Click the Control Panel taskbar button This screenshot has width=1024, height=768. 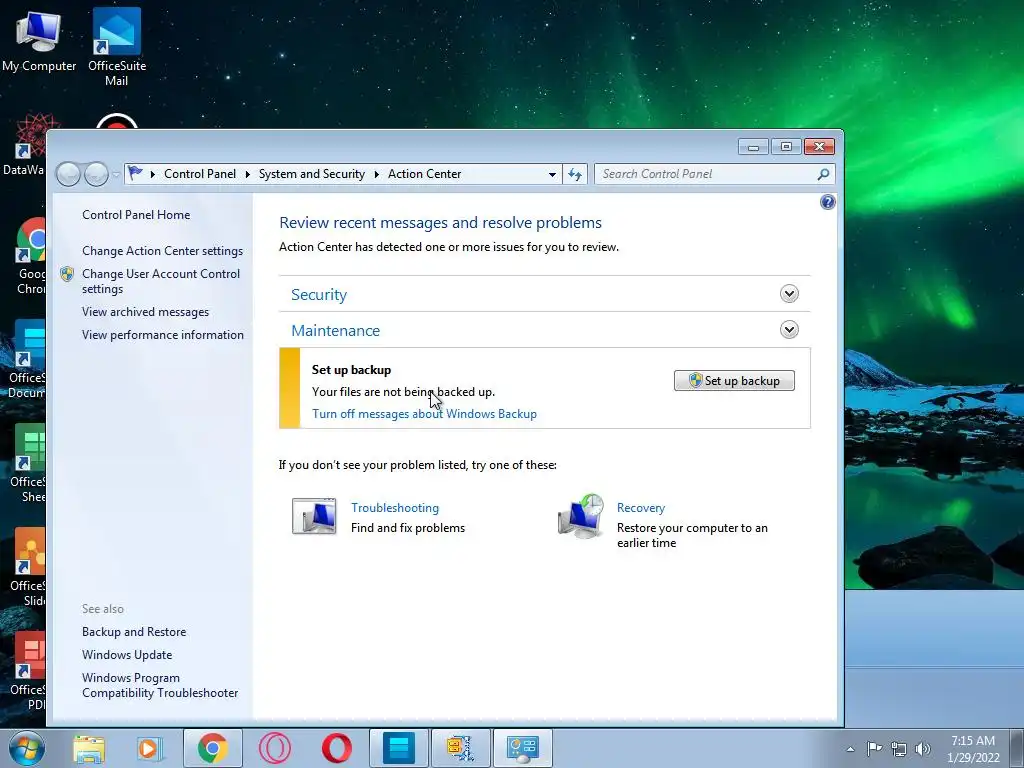[x=522, y=748]
